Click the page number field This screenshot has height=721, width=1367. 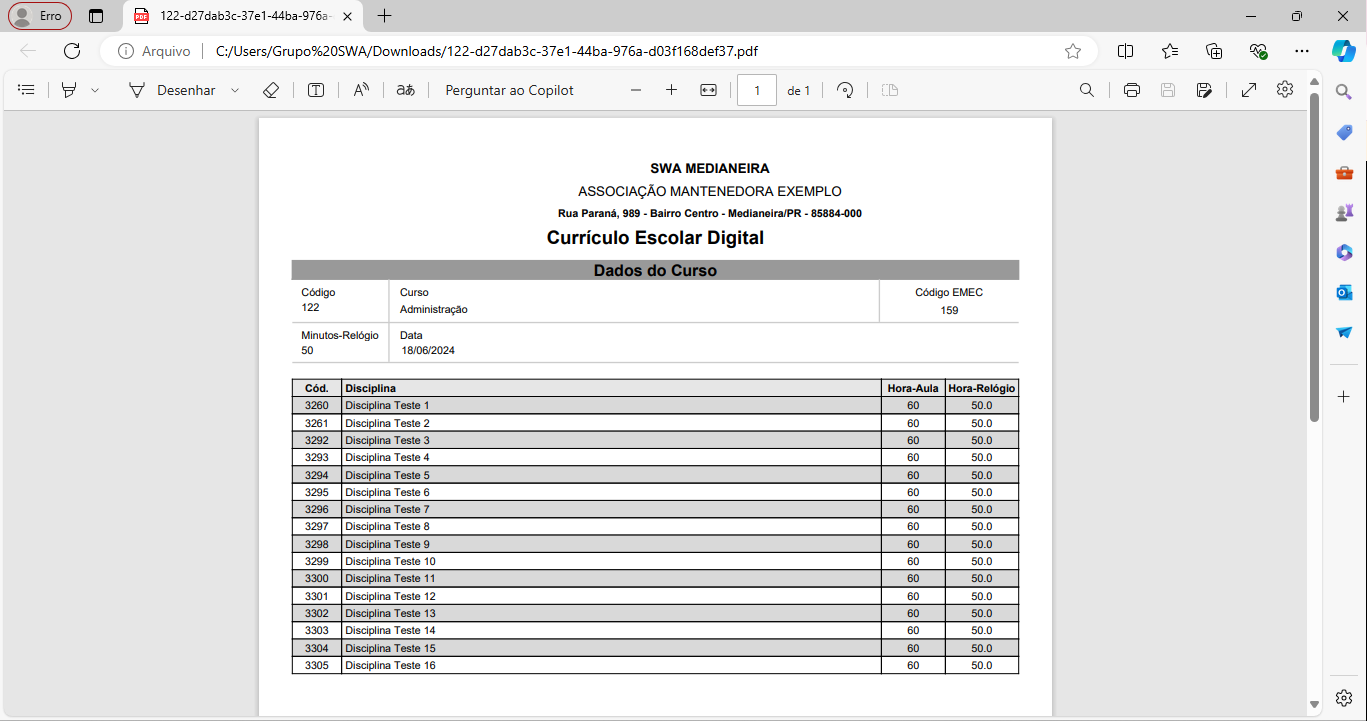[757, 90]
